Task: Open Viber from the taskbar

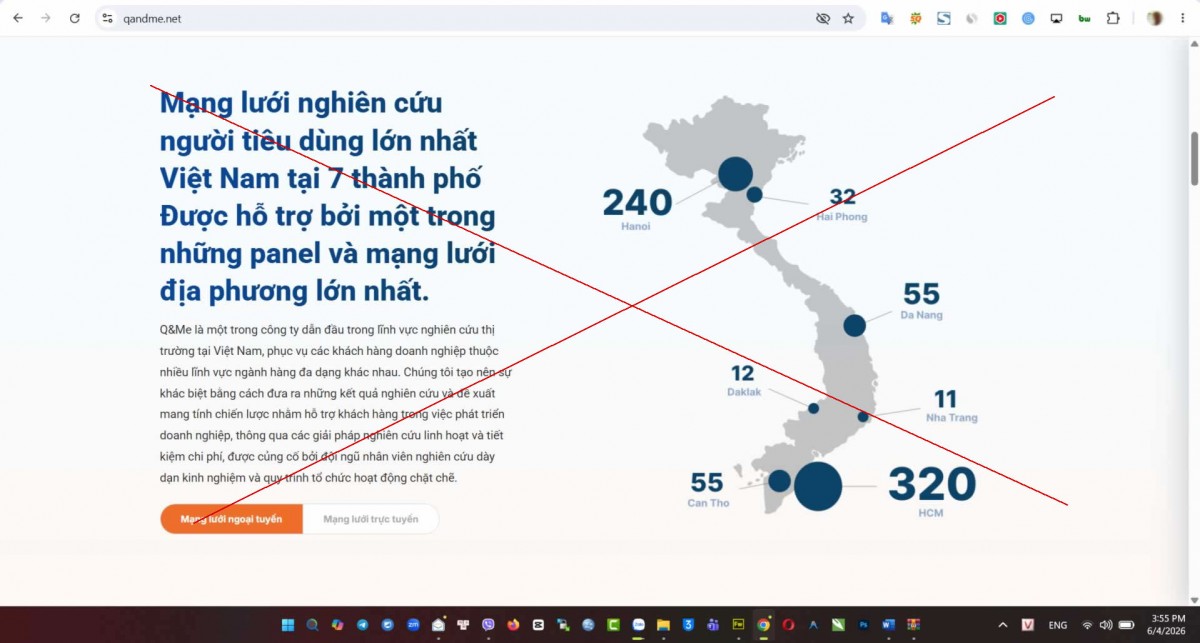Action: click(488, 625)
